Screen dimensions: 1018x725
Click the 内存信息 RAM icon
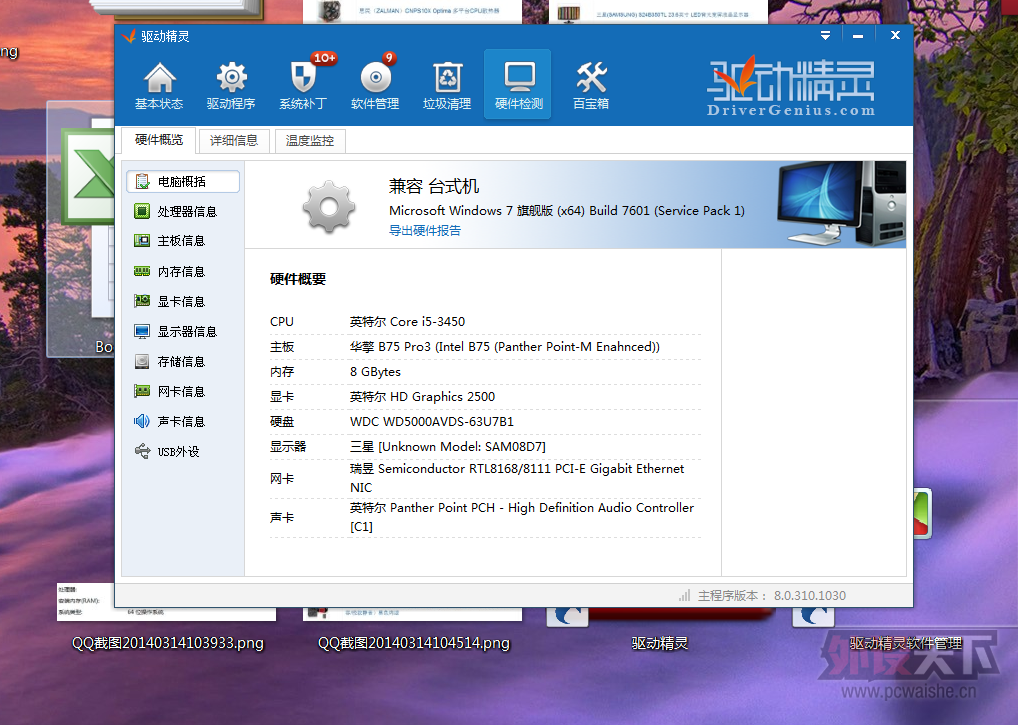142,271
